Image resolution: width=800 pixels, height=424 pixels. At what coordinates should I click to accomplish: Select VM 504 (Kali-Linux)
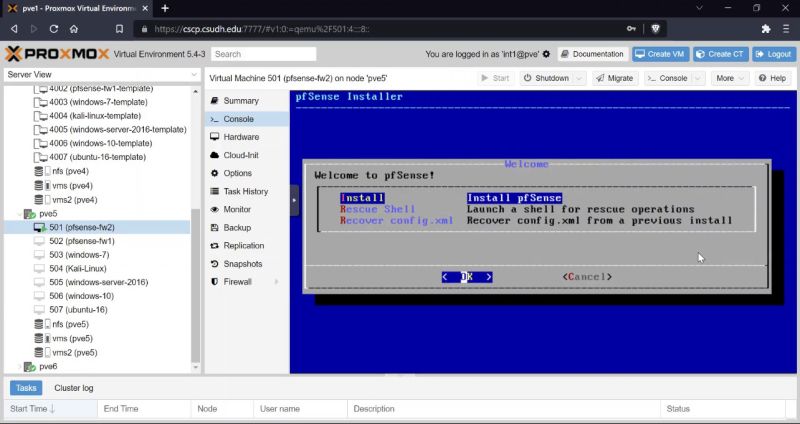click(78, 268)
